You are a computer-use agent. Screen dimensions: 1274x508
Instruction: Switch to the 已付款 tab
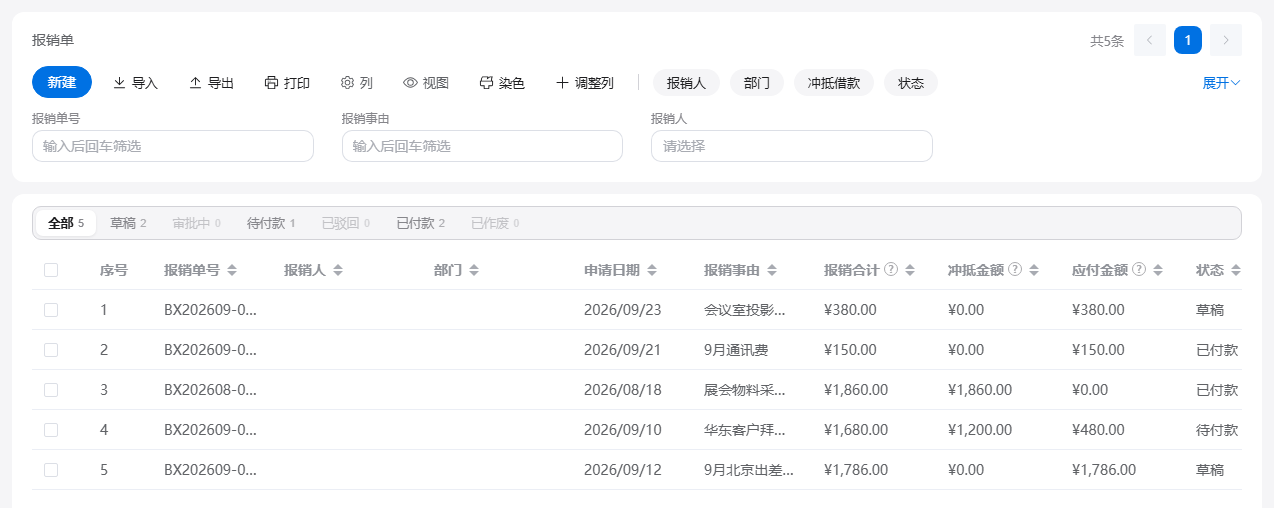click(420, 223)
